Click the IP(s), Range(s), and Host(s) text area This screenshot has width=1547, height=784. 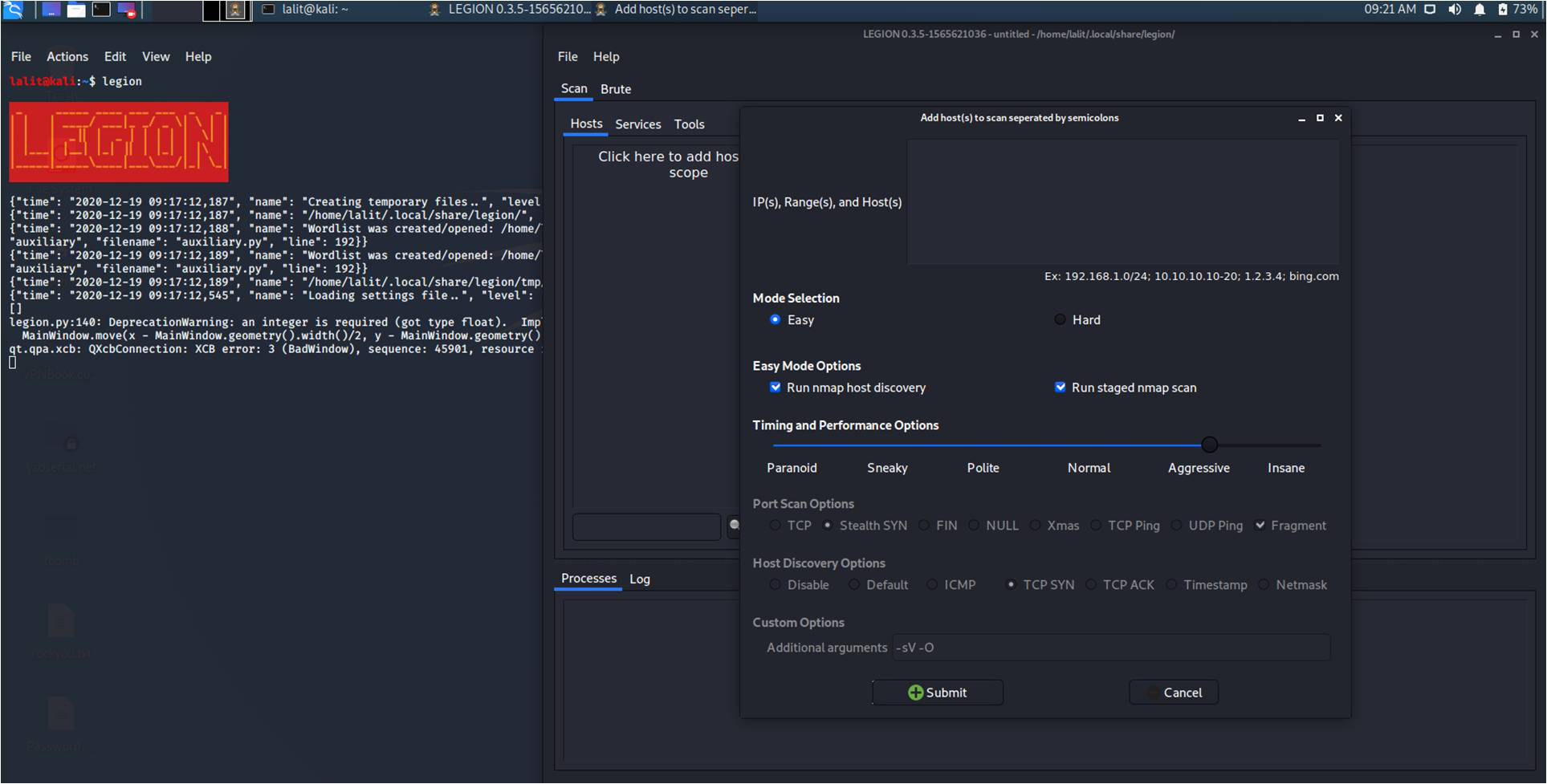point(1122,202)
